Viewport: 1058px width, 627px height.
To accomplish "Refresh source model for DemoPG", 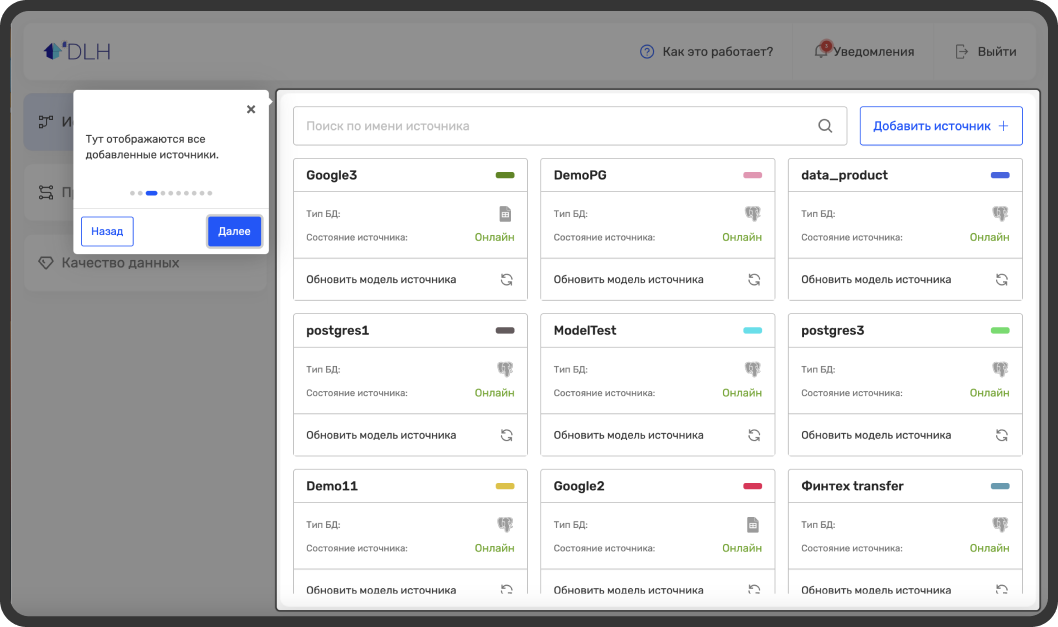I will pyautogui.click(x=754, y=279).
